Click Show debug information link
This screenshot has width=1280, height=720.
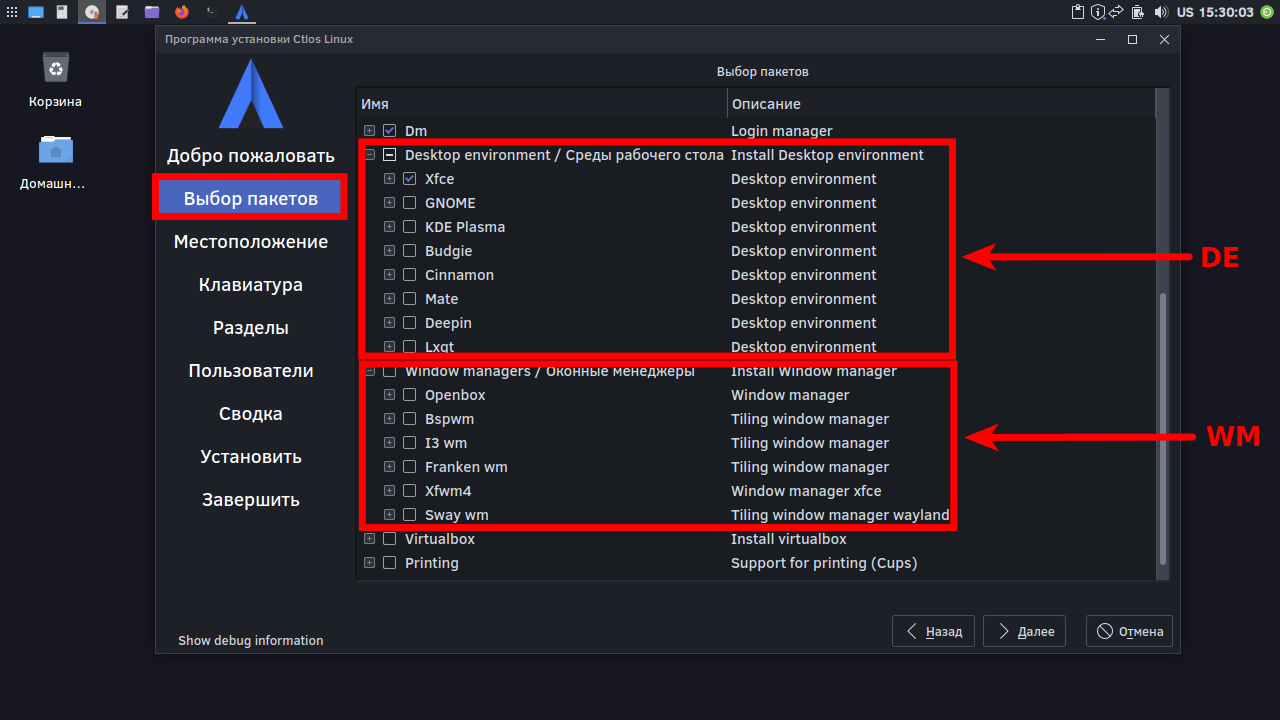251,641
